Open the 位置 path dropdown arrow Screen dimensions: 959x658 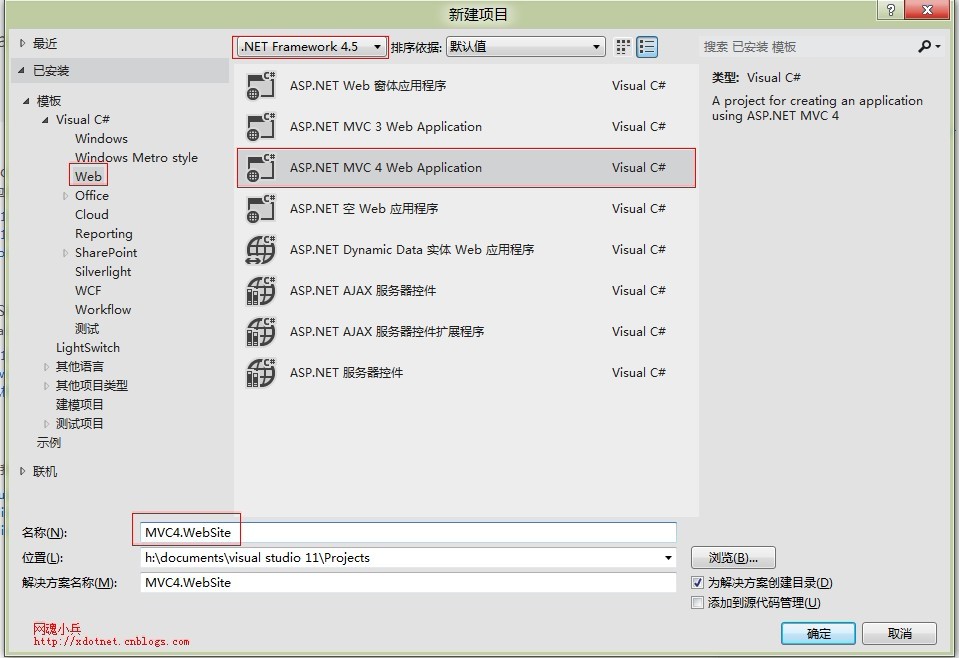pos(668,558)
